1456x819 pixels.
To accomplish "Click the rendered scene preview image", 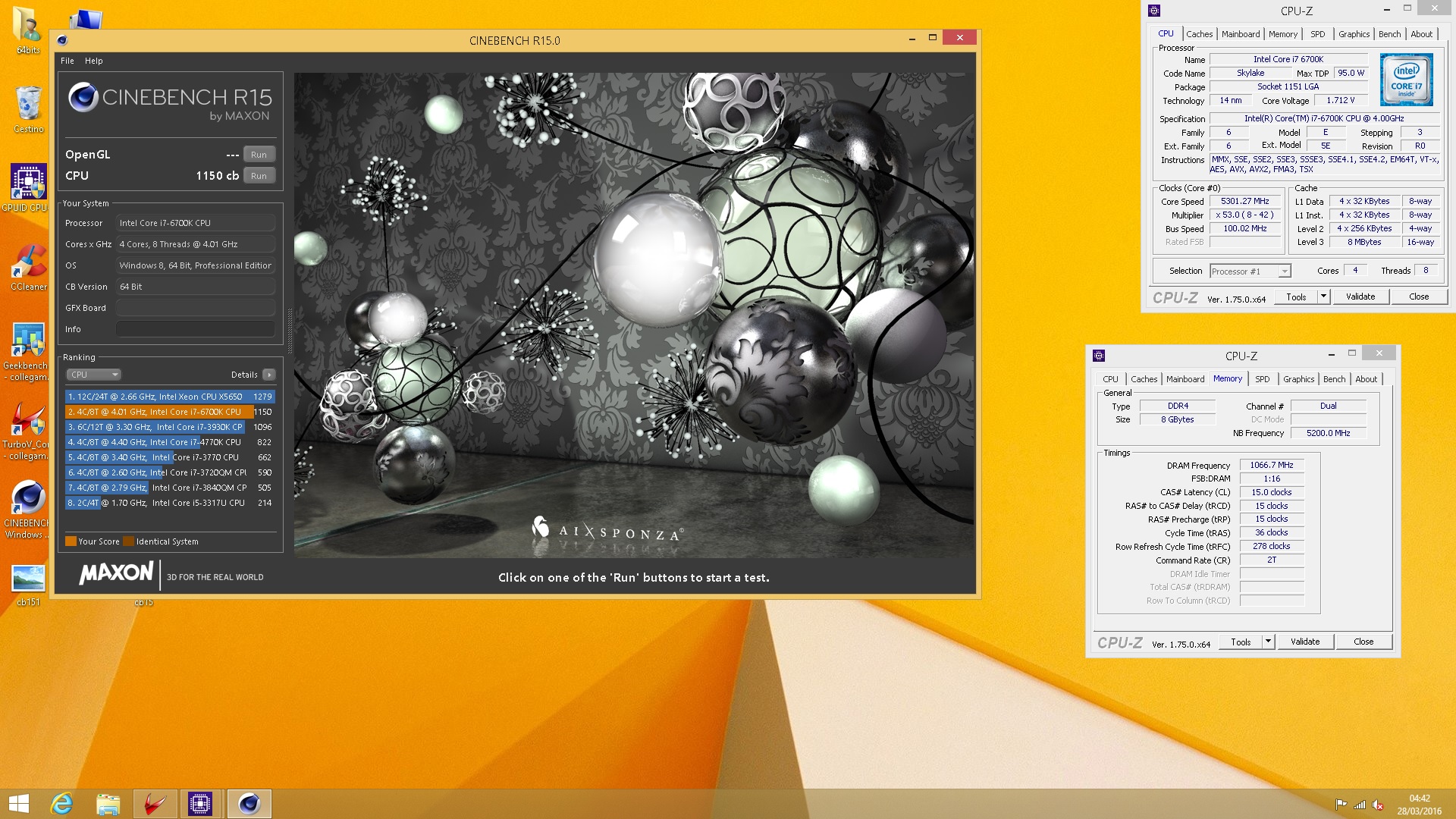I will (635, 315).
